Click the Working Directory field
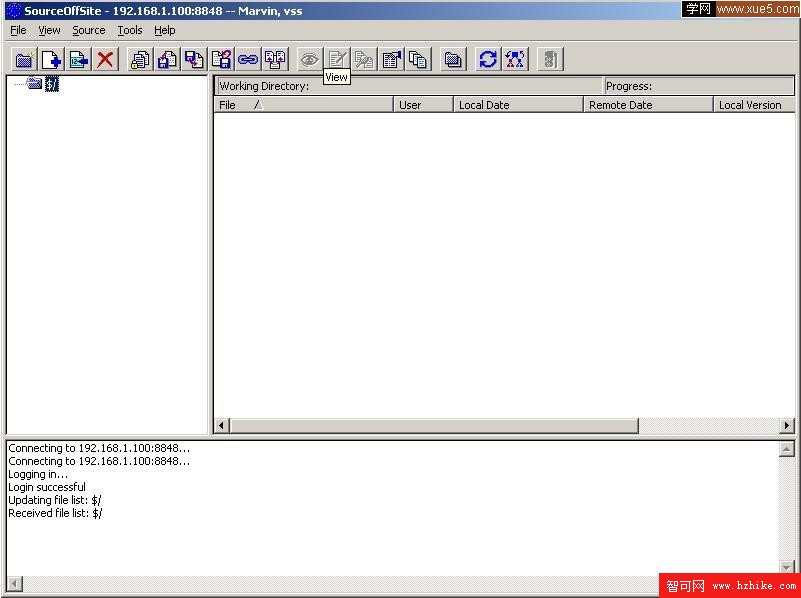801x598 pixels. 408,86
